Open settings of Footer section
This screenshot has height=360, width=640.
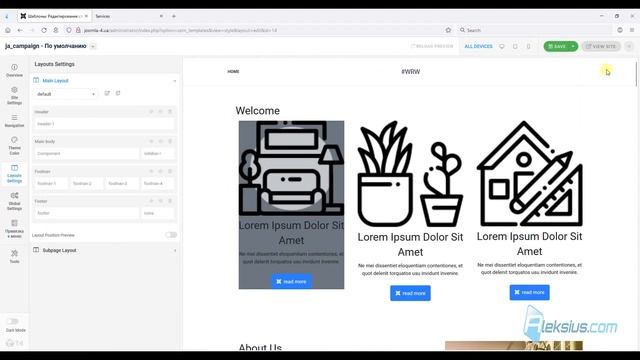point(161,201)
